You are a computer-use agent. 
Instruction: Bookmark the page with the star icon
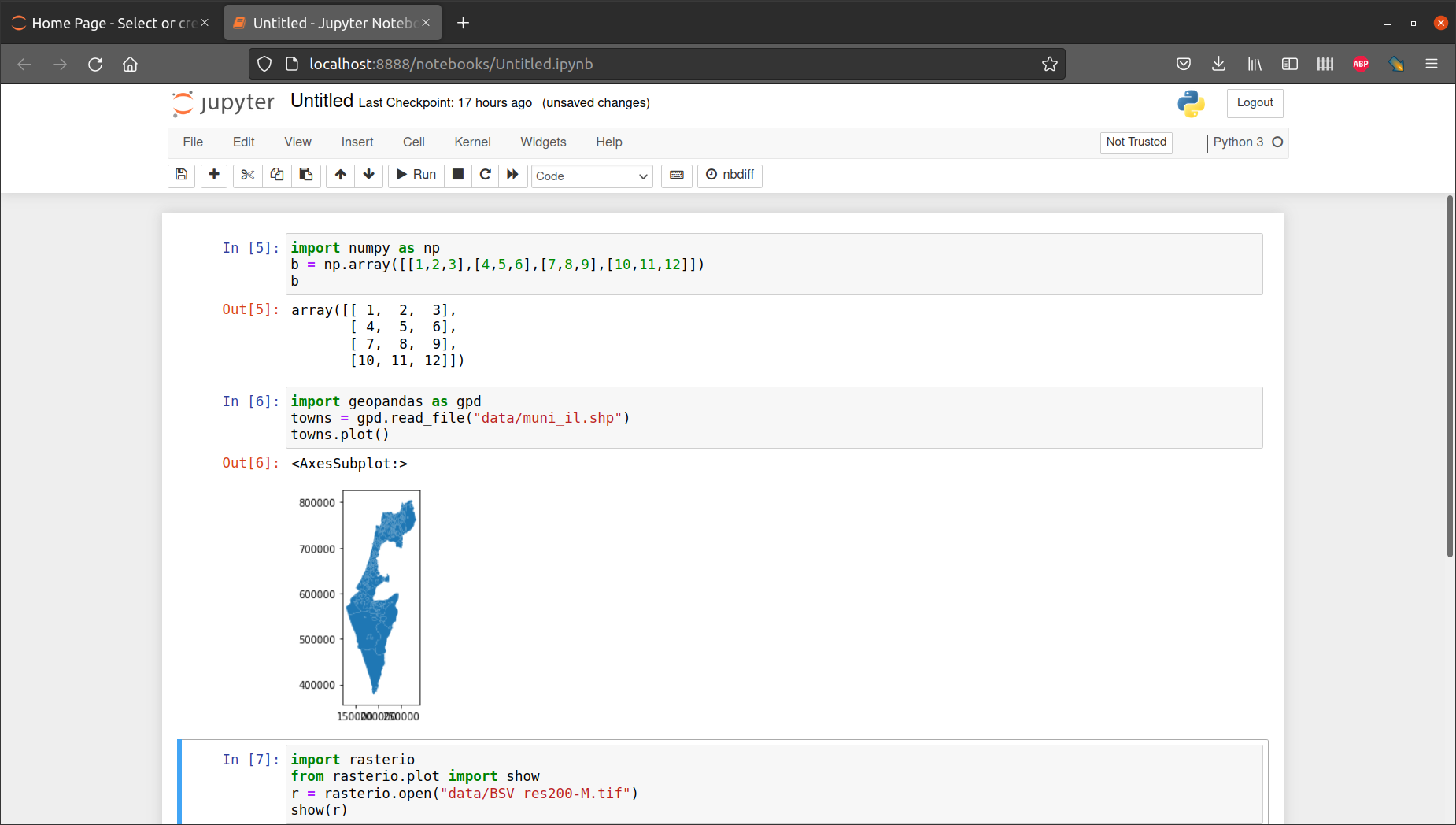tap(1050, 64)
